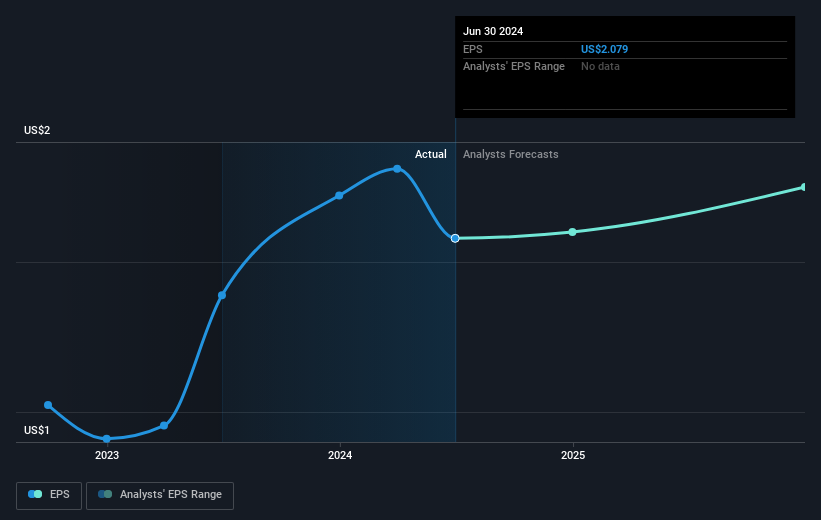This screenshot has width=821, height=520.
Task: Click the 2023 x-axis label
Action: pyautogui.click(x=107, y=456)
